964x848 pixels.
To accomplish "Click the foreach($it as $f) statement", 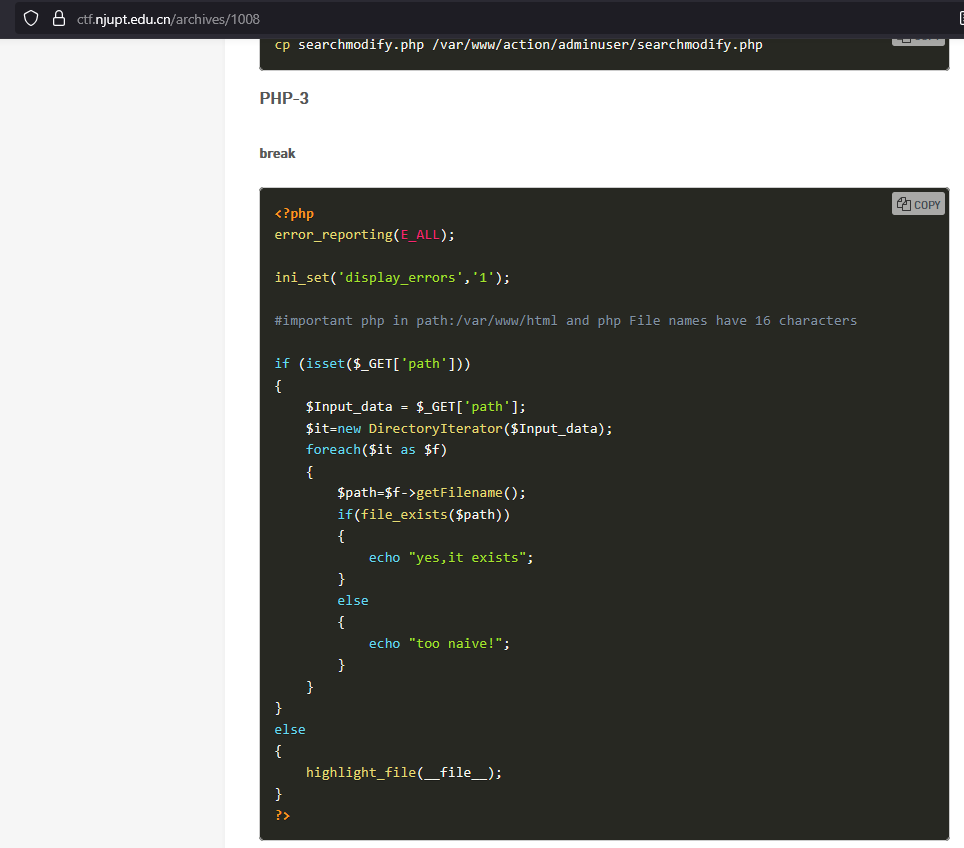I will [376, 449].
